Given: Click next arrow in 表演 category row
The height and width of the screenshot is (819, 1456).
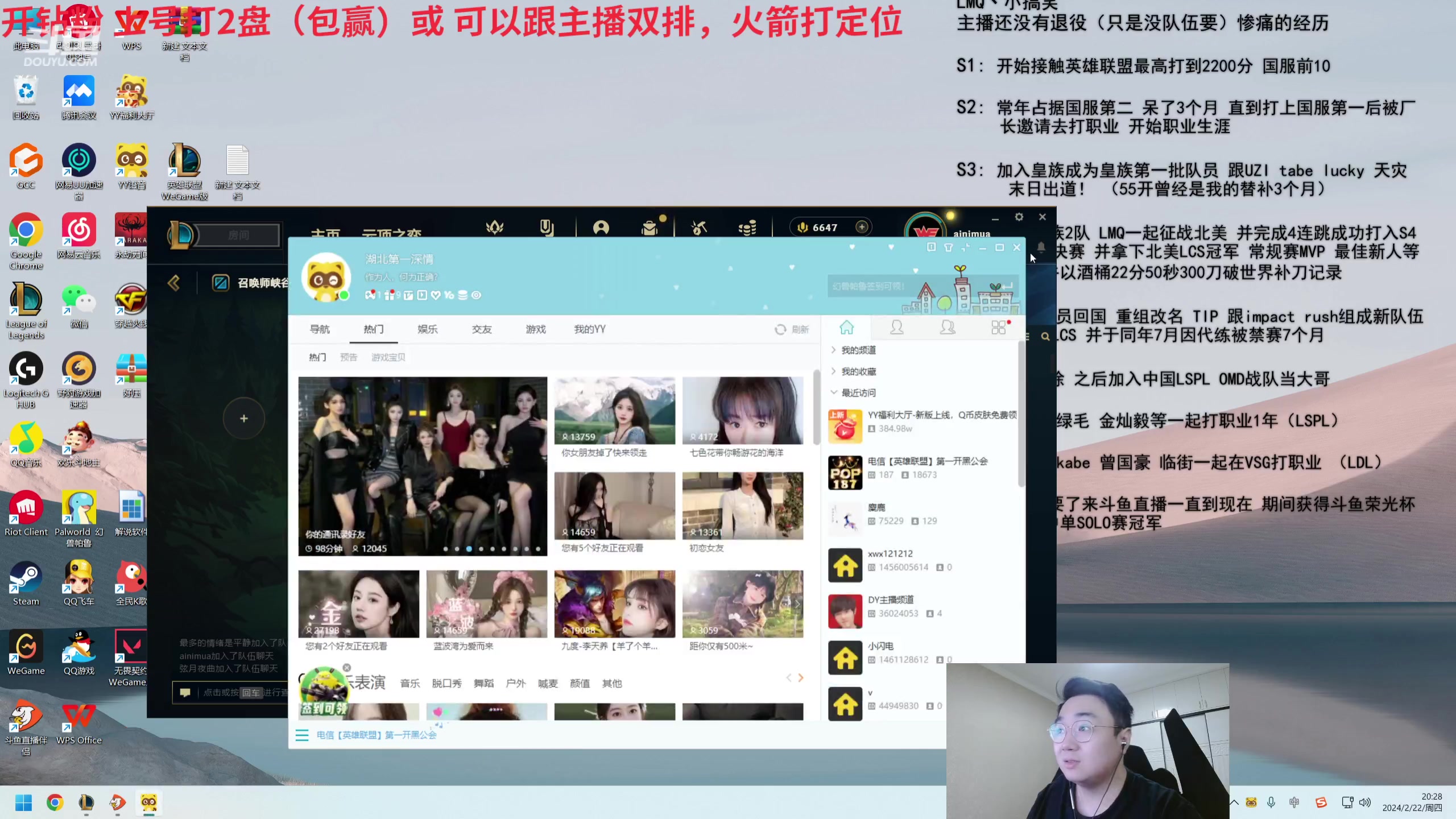Looking at the screenshot, I should pyautogui.click(x=801, y=677).
